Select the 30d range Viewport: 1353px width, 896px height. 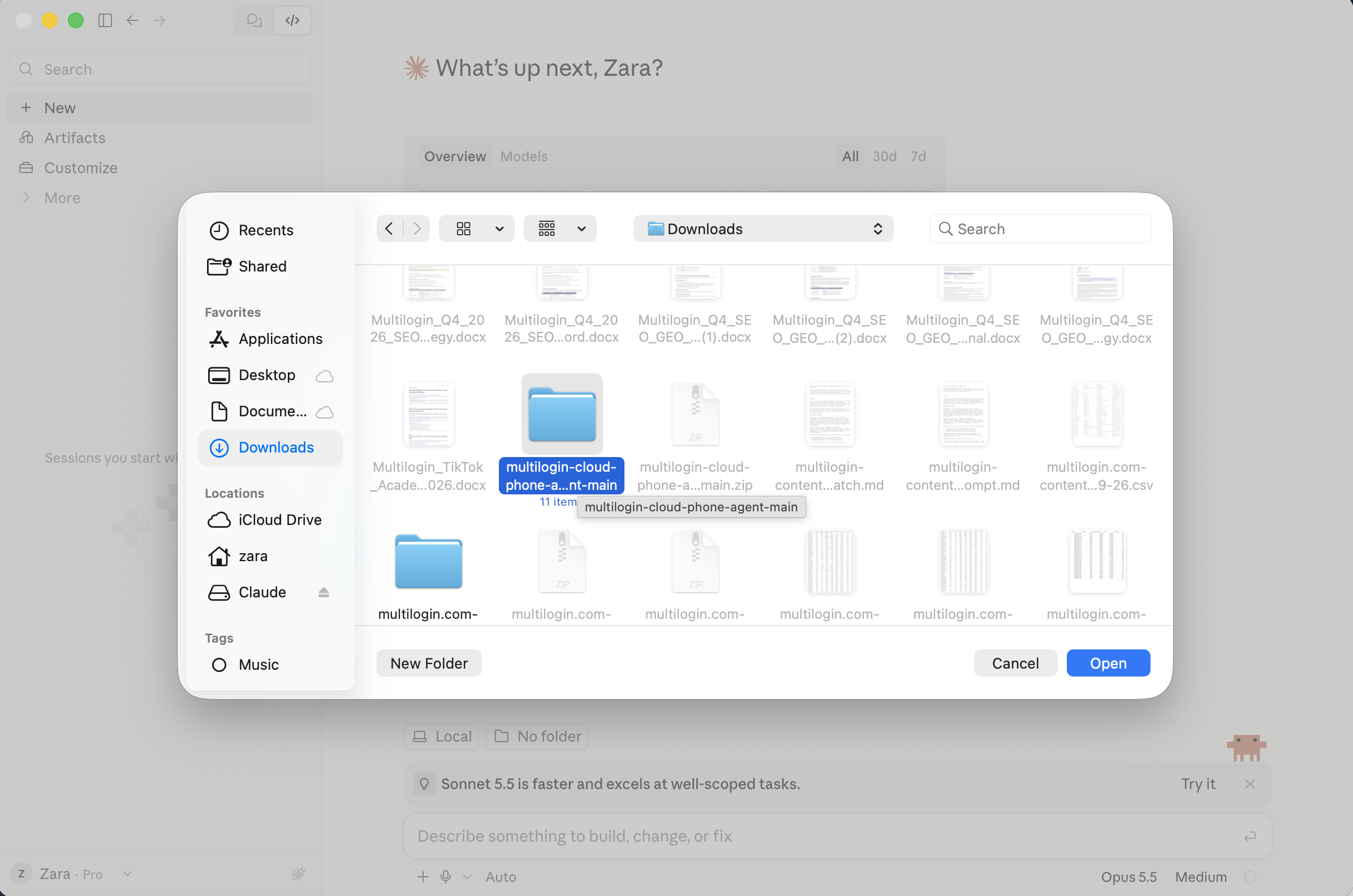pos(885,156)
